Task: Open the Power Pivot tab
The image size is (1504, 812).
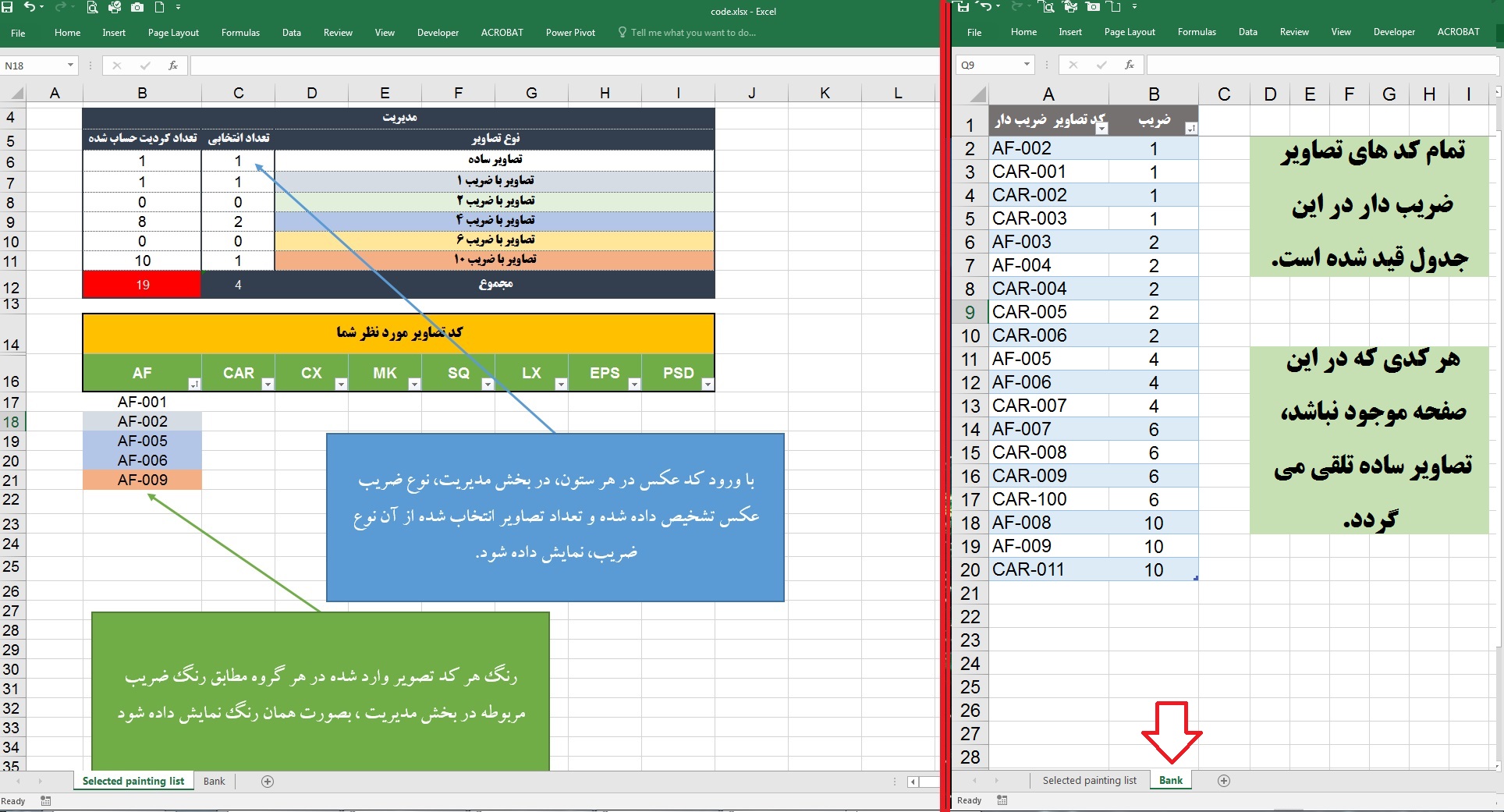Action: point(570,33)
